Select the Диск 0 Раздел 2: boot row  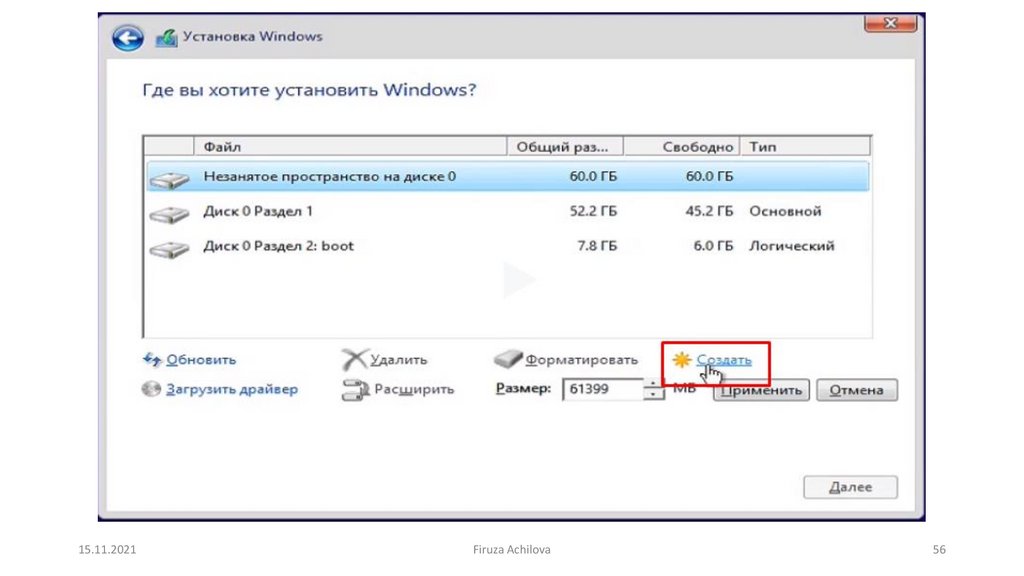tap(507, 246)
